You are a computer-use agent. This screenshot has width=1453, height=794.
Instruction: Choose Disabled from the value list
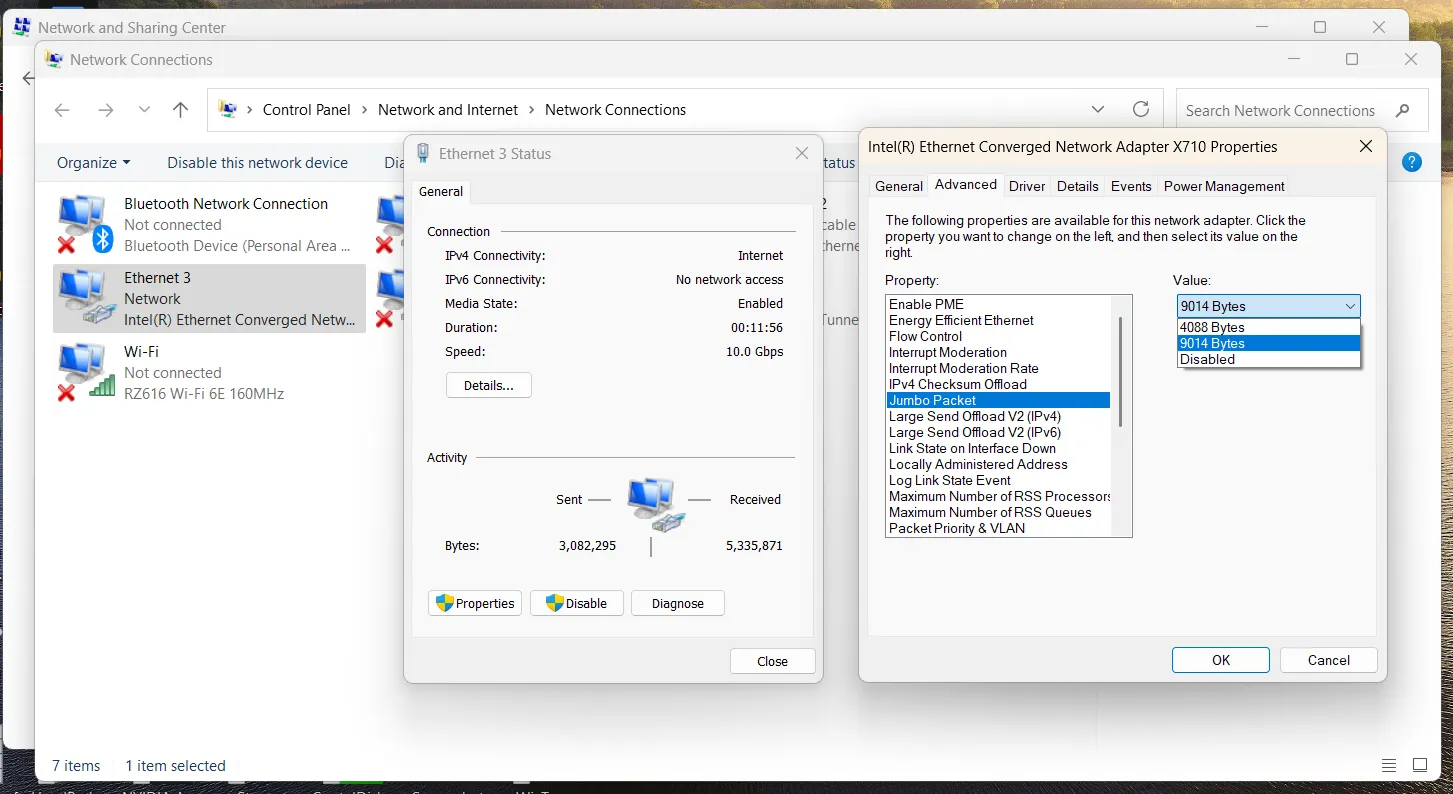click(1269, 359)
